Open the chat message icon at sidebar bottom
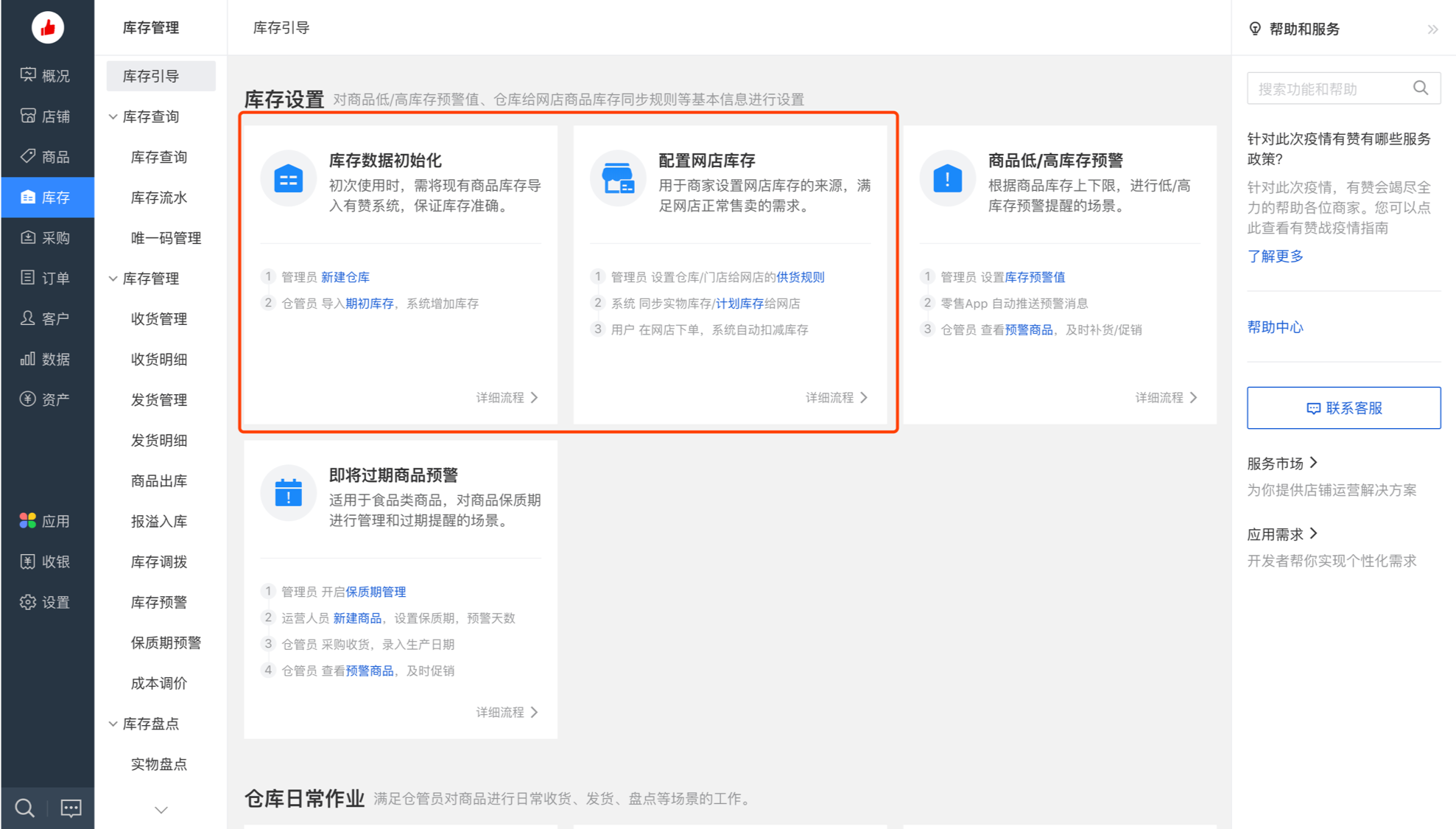The image size is (1456, 829). click(71, 808)
